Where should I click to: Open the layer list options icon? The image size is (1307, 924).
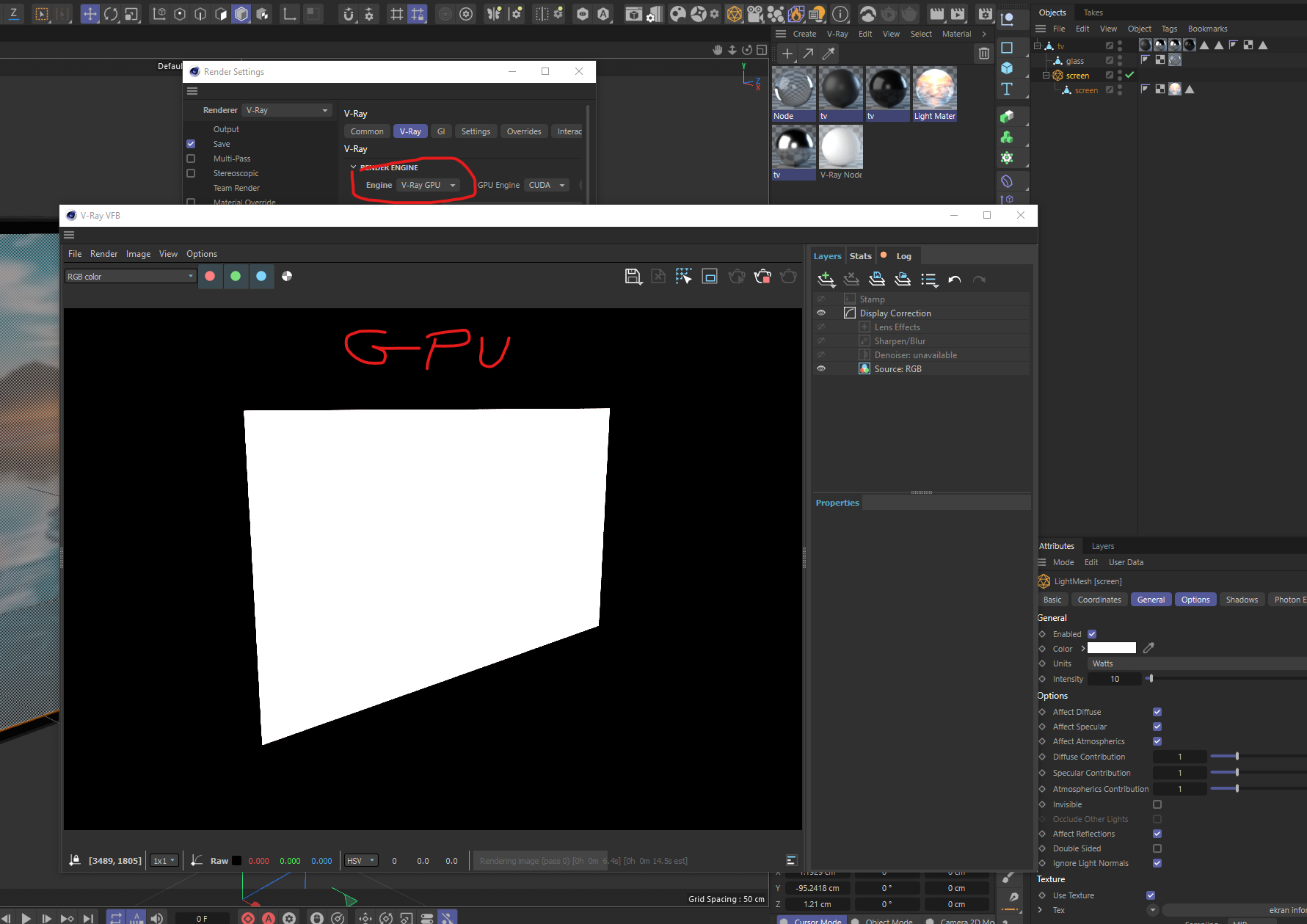[929, 279]
